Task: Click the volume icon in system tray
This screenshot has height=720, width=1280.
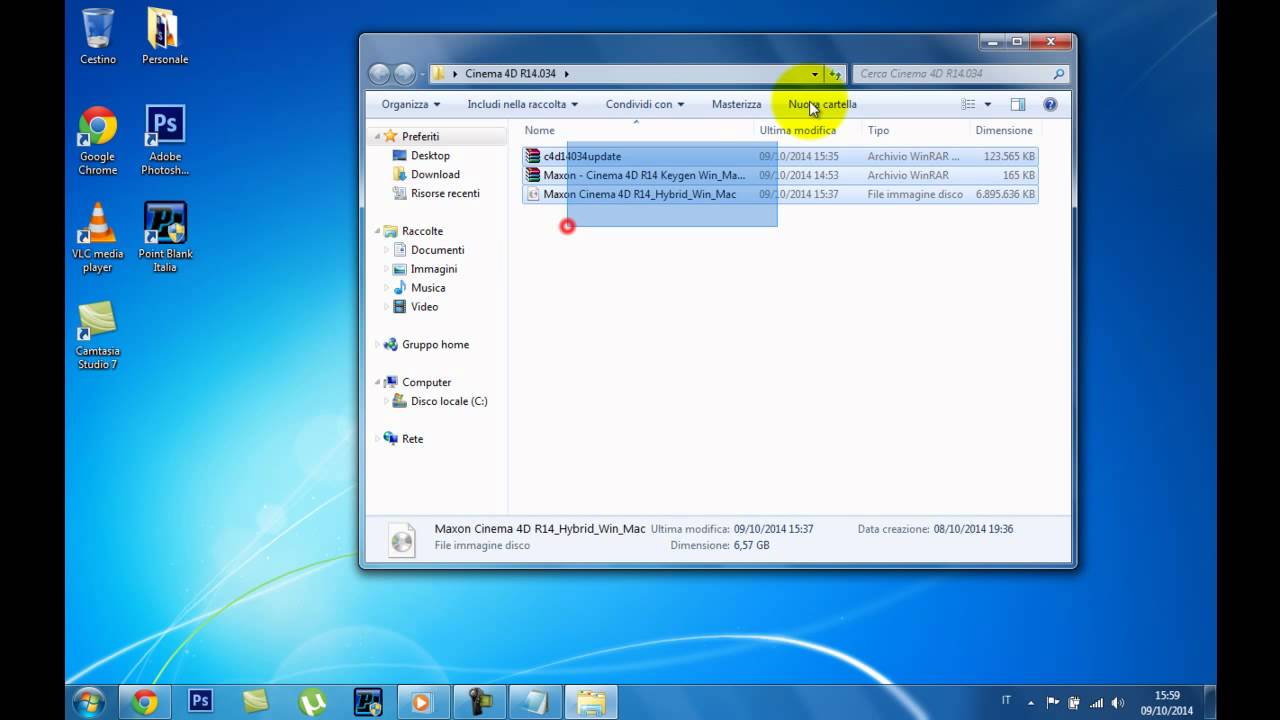Action: click(1117, 703)
